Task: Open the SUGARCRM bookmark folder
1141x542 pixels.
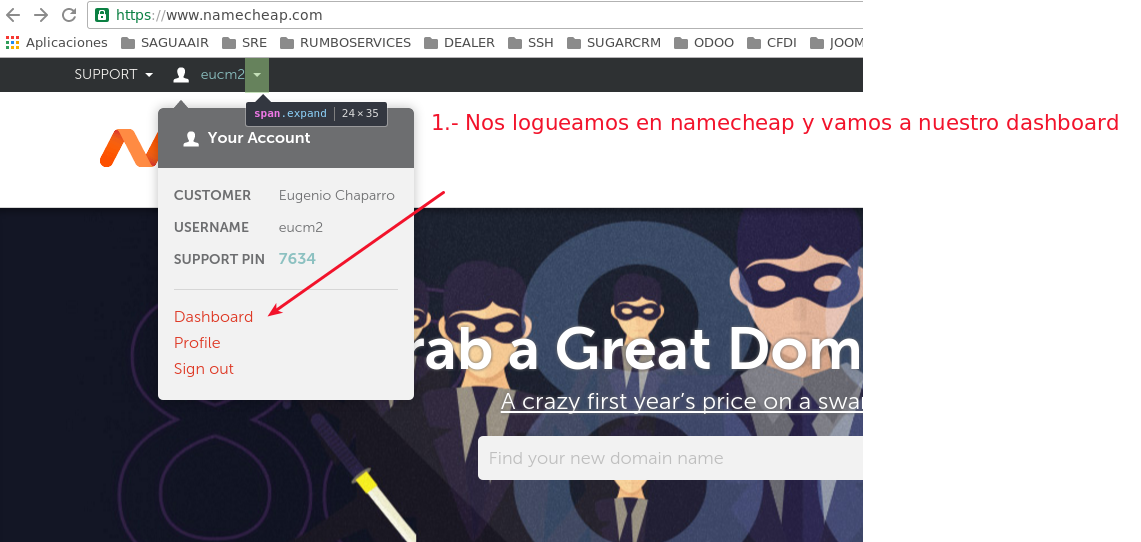Action: (614, 43)
